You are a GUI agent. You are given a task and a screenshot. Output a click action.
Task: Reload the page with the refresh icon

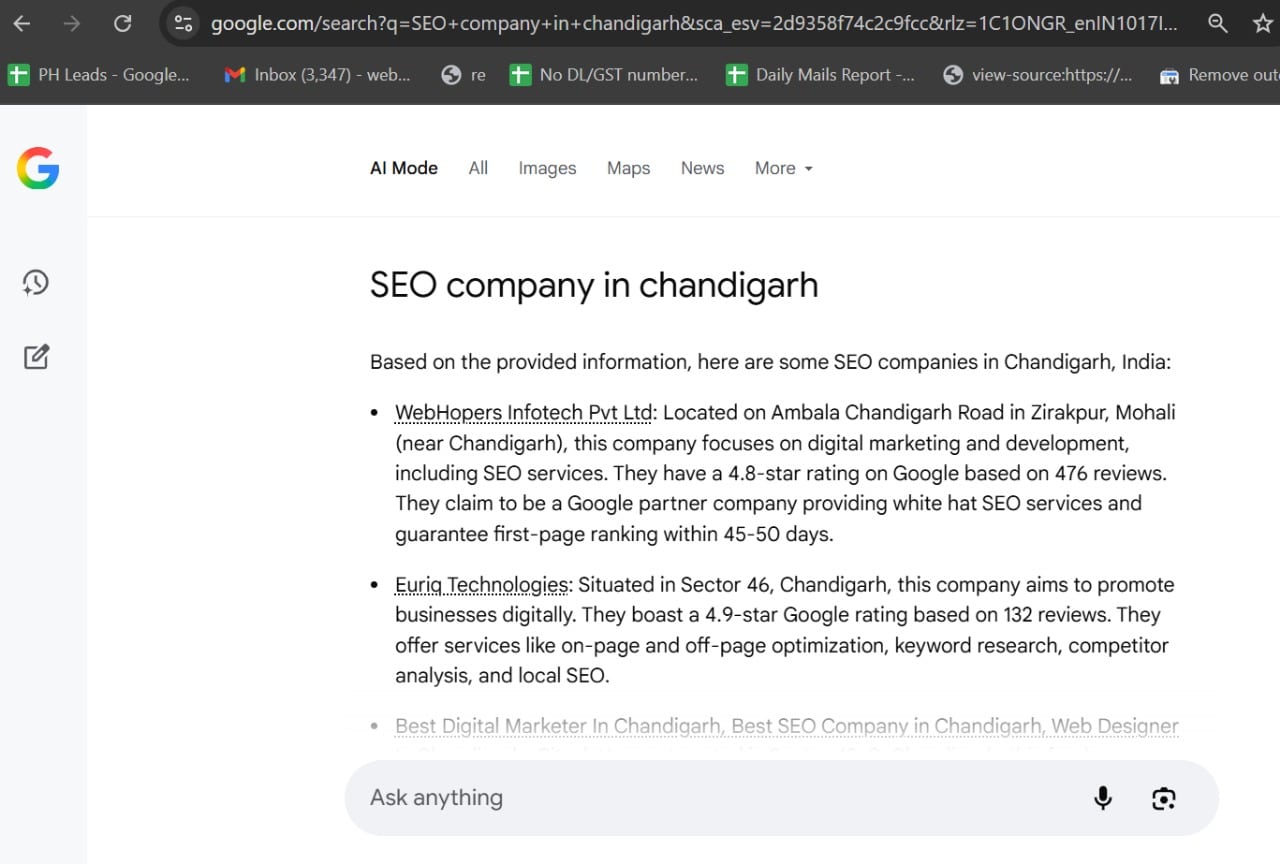[122, 23]
